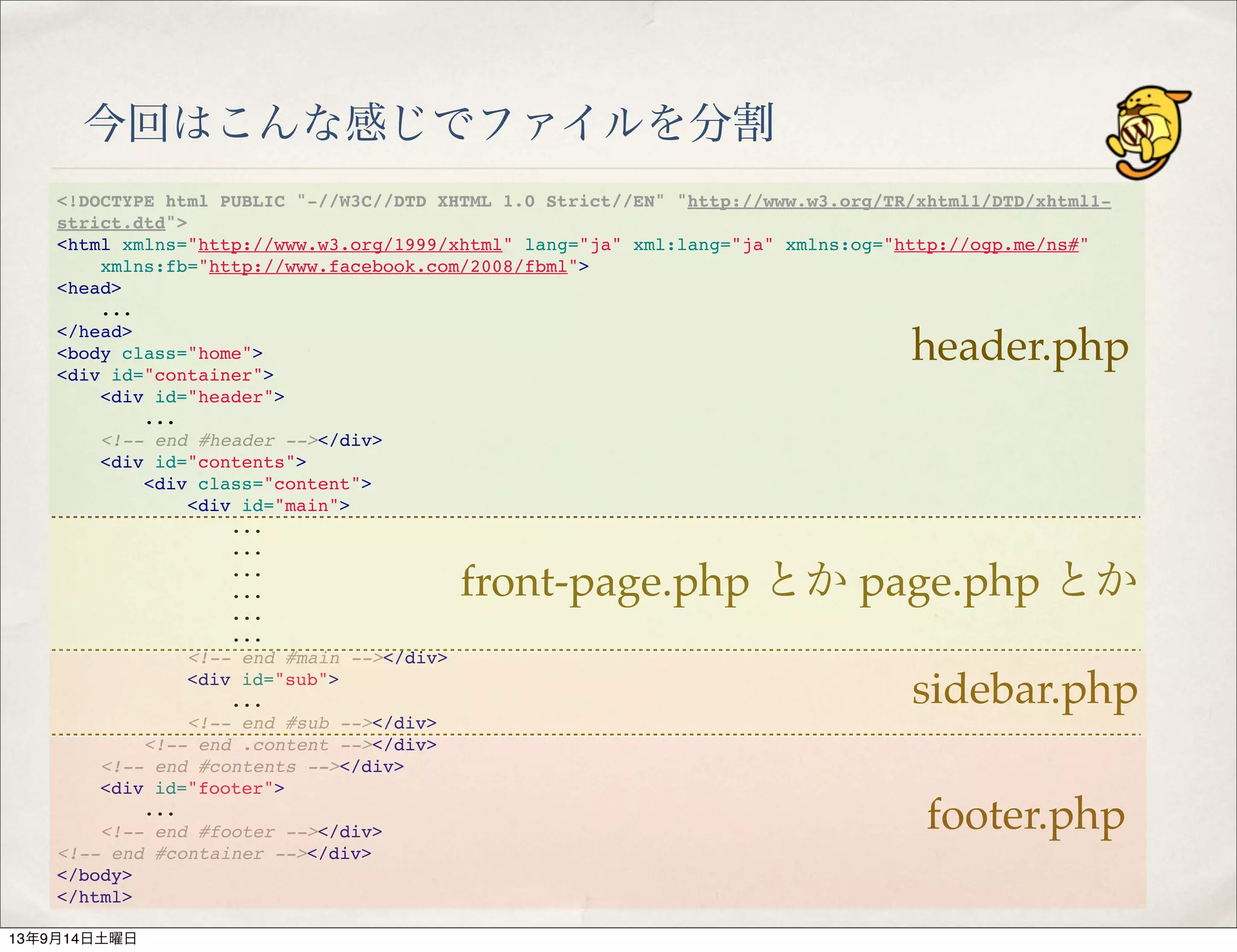Click the 'end #main' comment line

tap(318, 658)
